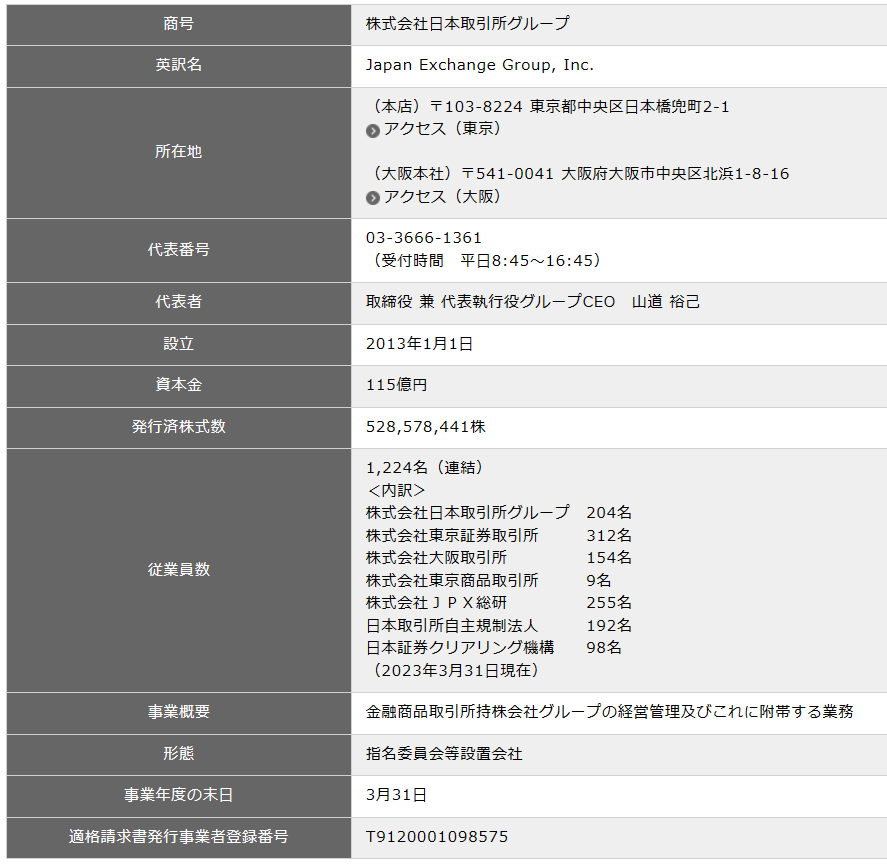
Task: Select the share count 528,578,441株
Action: [426, 427]
